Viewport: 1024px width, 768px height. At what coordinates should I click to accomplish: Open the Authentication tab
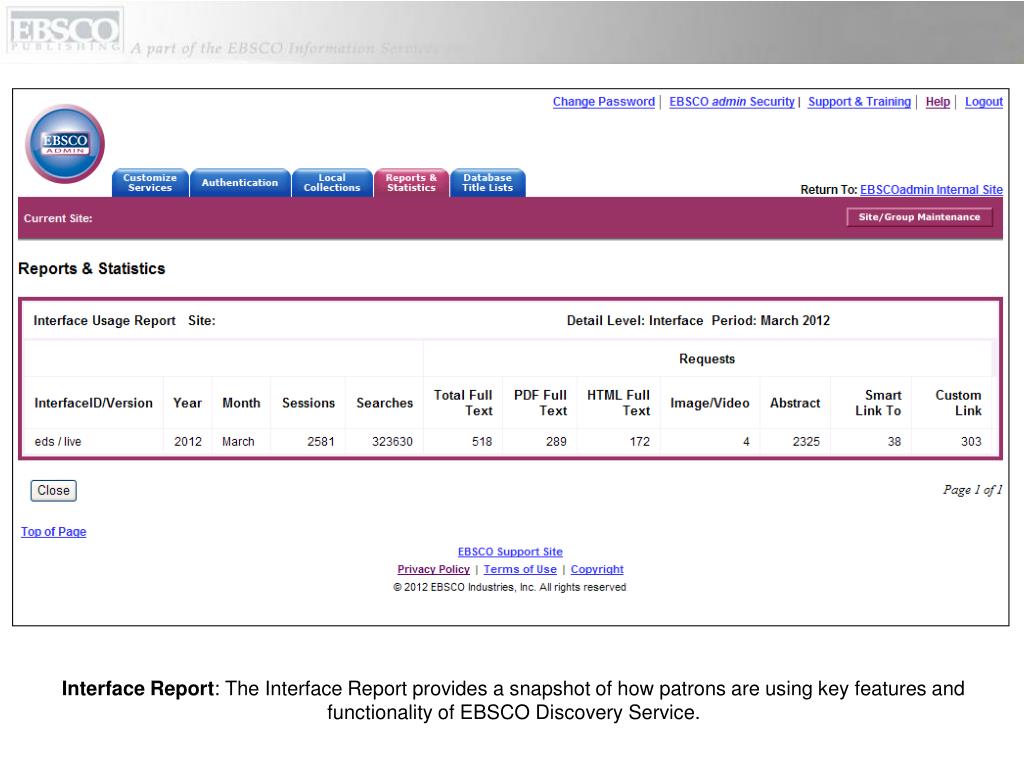pyautogui.click(x=240, y=182)
